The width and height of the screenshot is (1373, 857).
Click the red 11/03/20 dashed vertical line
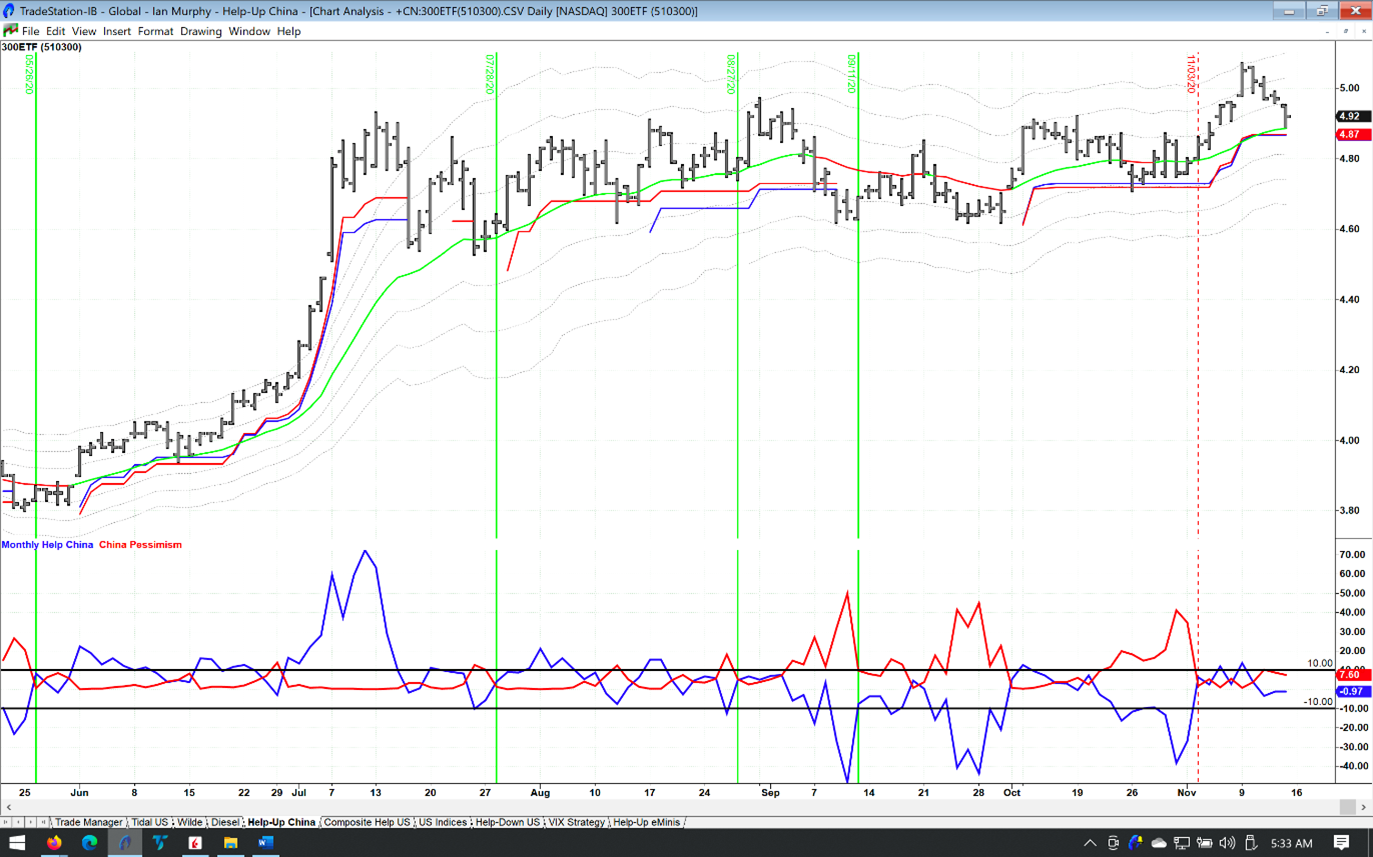(x=1198, y=400)
